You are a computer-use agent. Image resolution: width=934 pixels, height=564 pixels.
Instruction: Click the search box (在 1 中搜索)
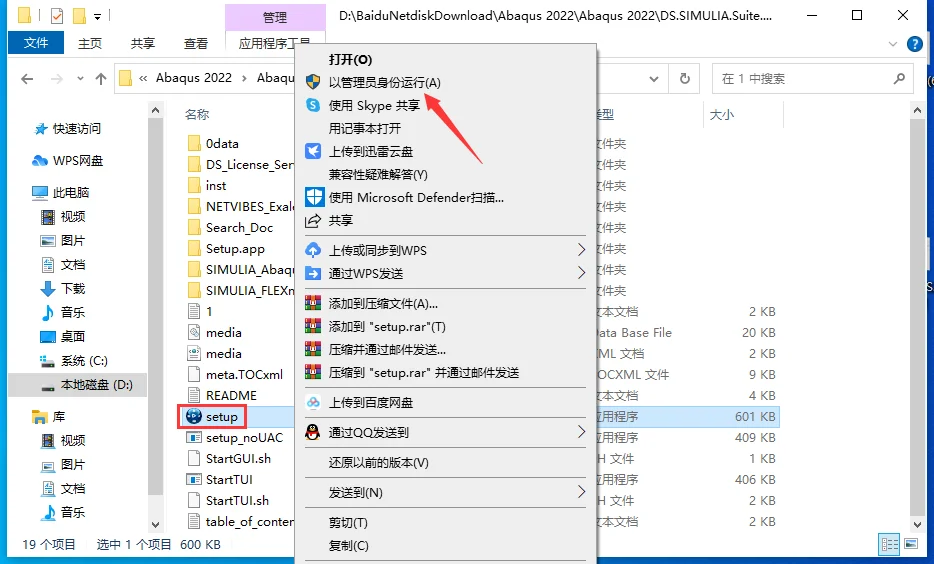click(812, 79)
